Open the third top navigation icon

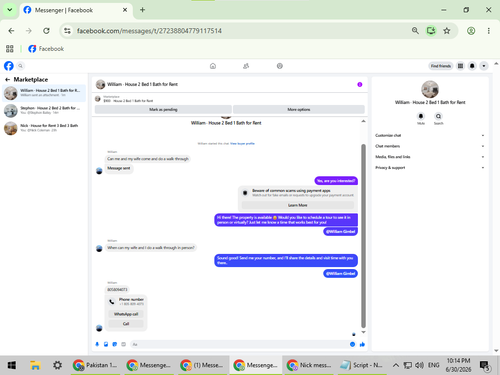tap(280, 66)
